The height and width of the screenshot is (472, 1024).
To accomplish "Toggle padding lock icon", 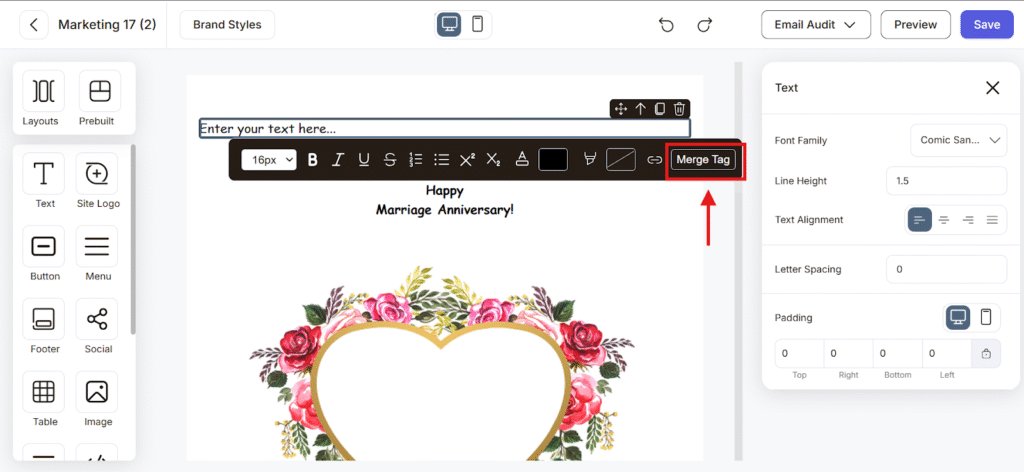I will (x=985, y=353).
